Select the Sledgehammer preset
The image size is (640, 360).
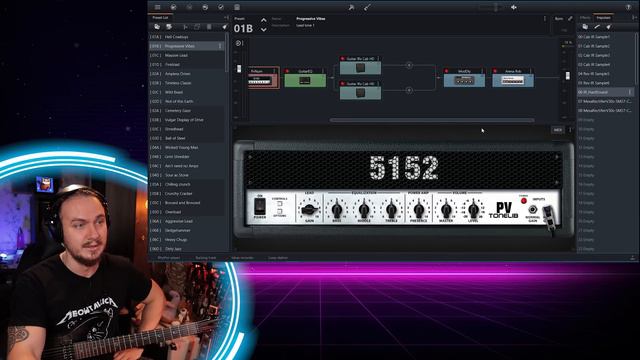[187, 231]
